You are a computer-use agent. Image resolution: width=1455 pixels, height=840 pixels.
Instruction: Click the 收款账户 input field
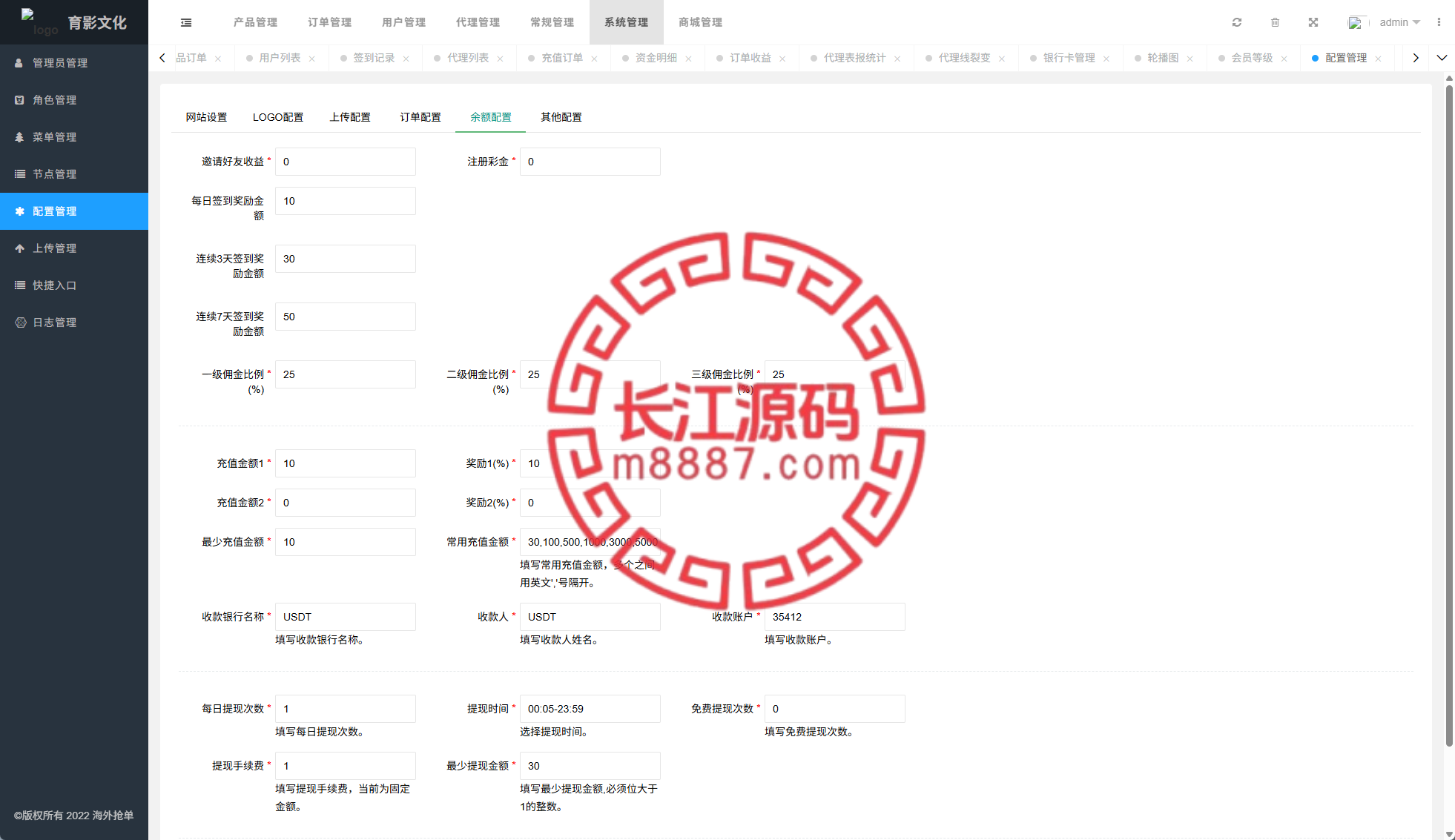(x=835, y=617)
